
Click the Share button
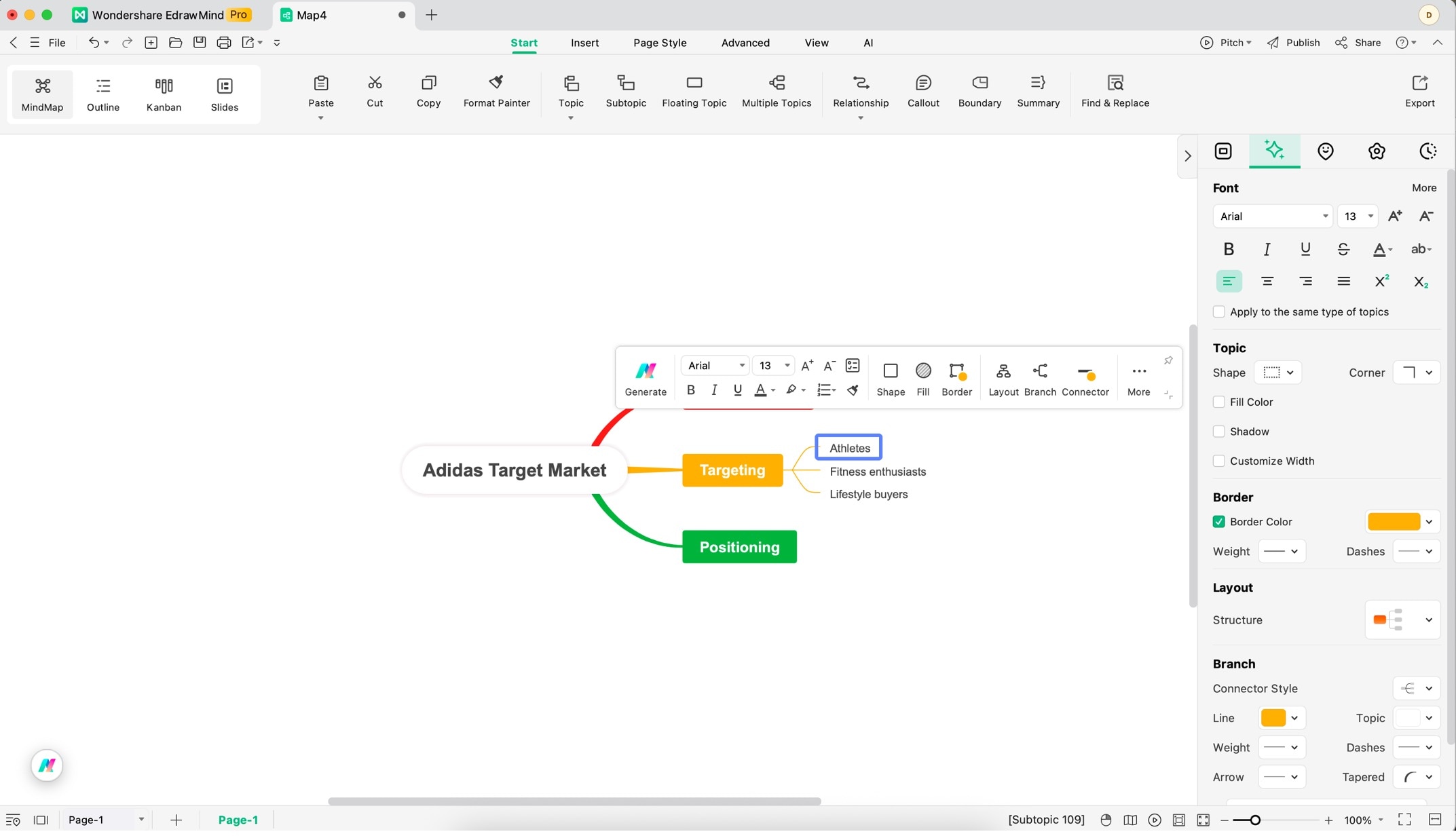coord(1358,43)
